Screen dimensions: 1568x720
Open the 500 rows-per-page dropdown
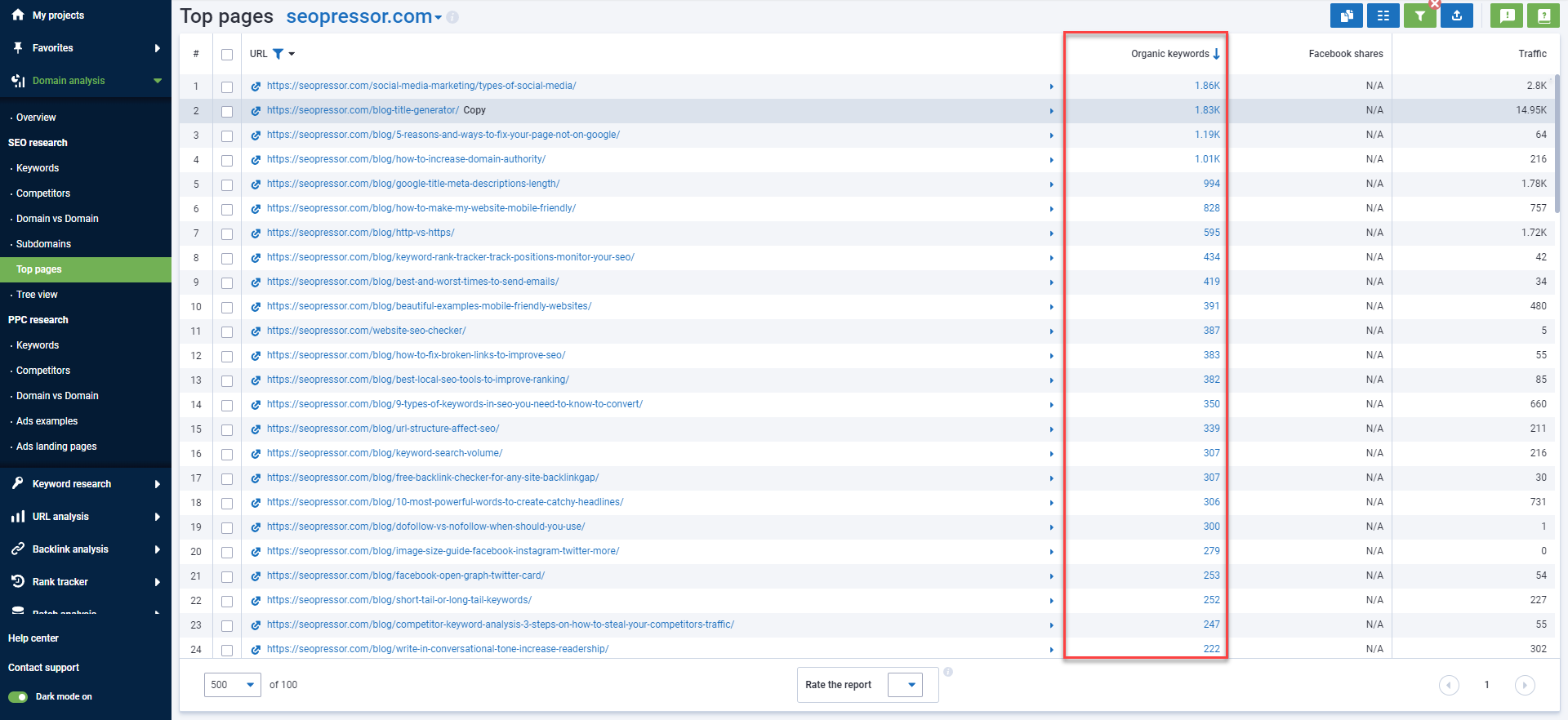233,685
